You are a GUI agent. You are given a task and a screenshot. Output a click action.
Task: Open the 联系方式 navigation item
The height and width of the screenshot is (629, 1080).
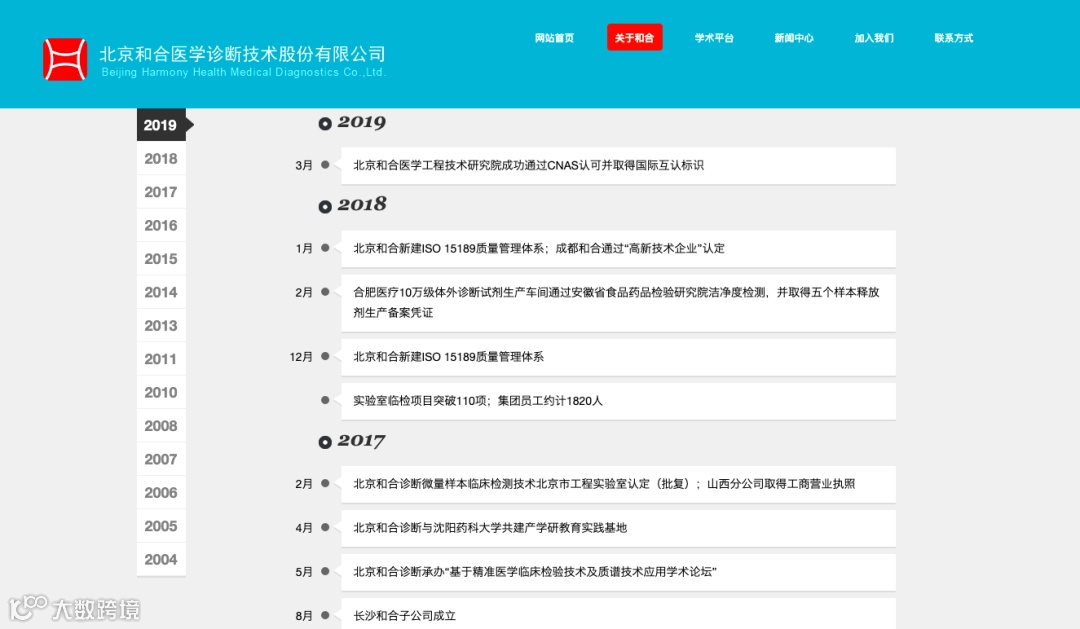954,38
